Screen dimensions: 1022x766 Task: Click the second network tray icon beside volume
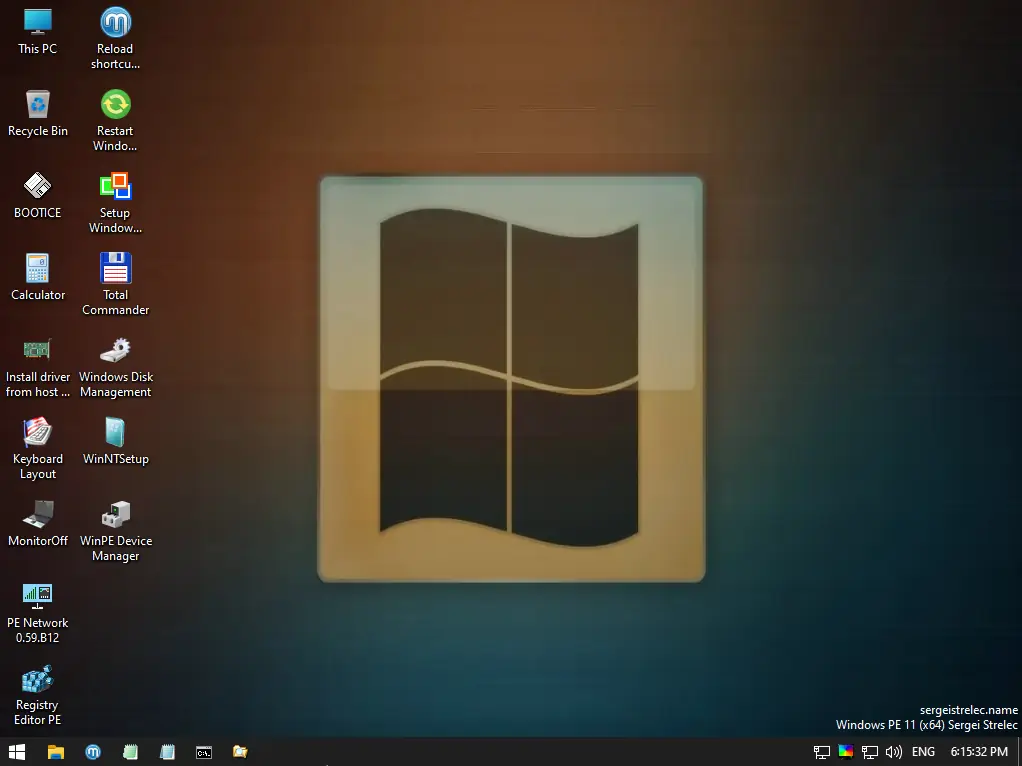click(x=869, y=752)
